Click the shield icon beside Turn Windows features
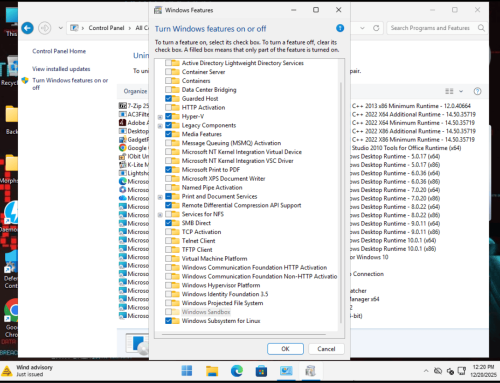The image size is (500, 383). pyautogui.click(x=25, y=80)
